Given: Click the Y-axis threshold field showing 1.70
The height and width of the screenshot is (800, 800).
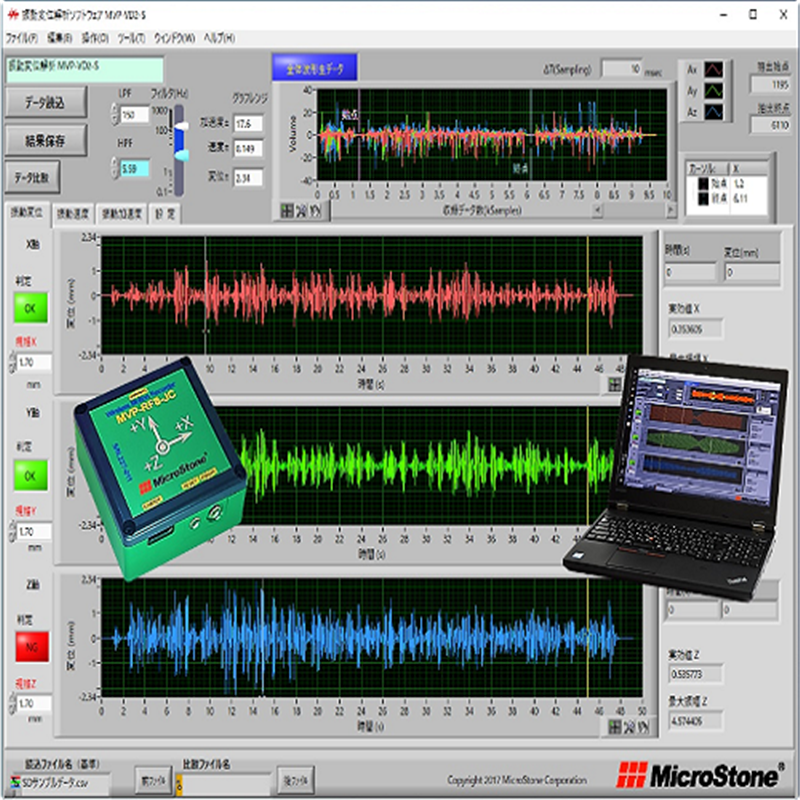Looking at the screenshot, I should click(x=34, y=531).
